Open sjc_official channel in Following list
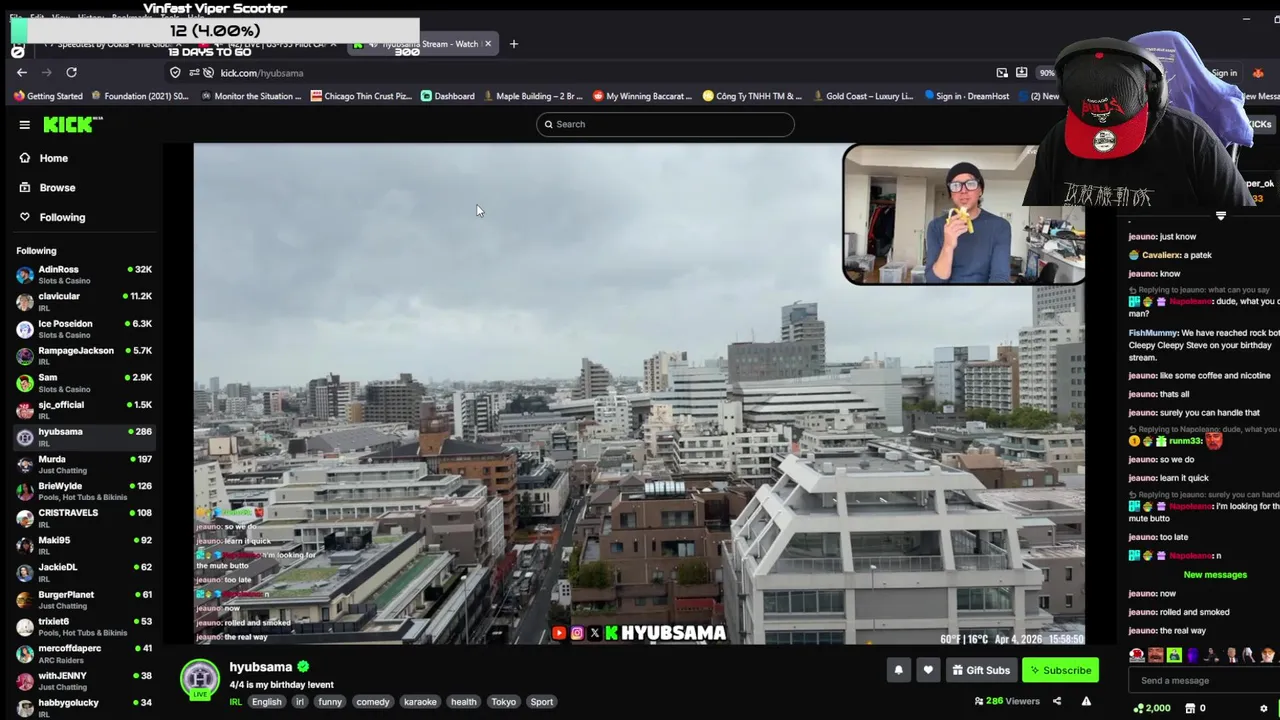Screen dimensions: 1280x720 click(x=84, y=409)
